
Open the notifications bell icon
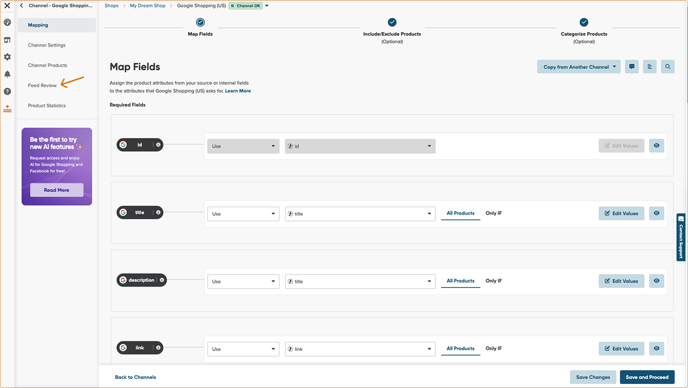pyautogui.click(x=7, y=74)
